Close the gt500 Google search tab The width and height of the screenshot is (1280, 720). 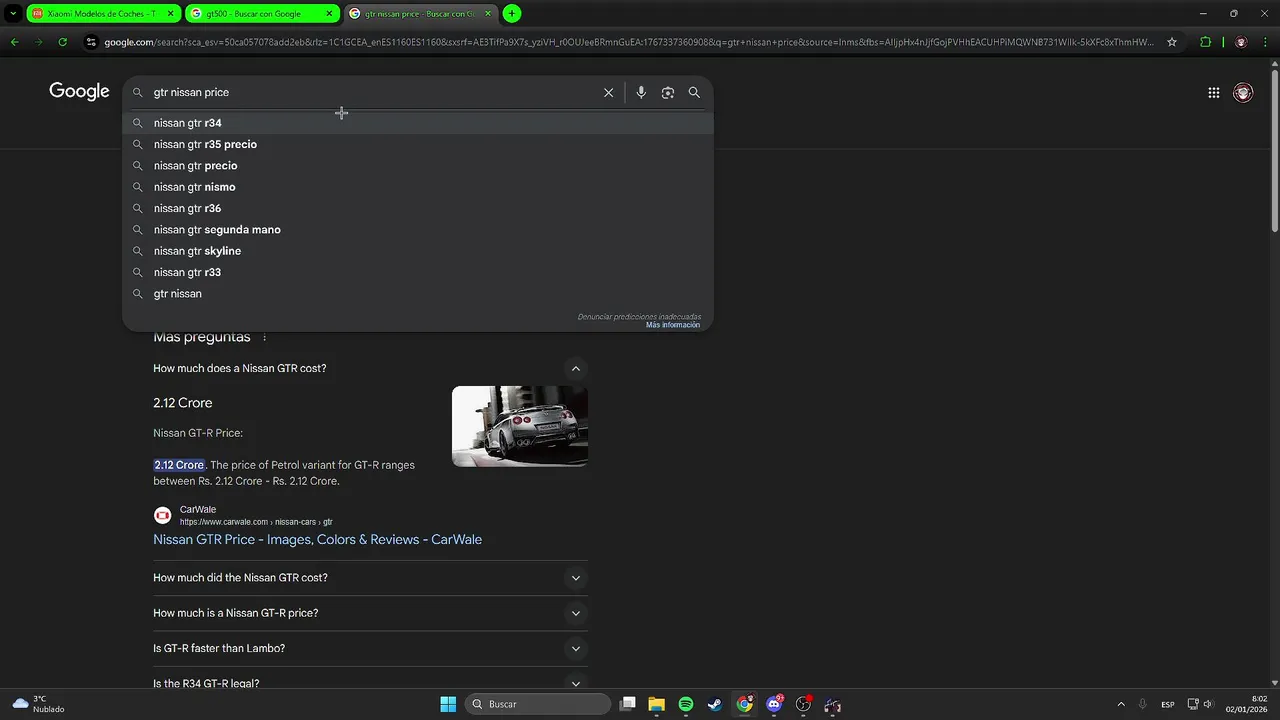point(329,13)
